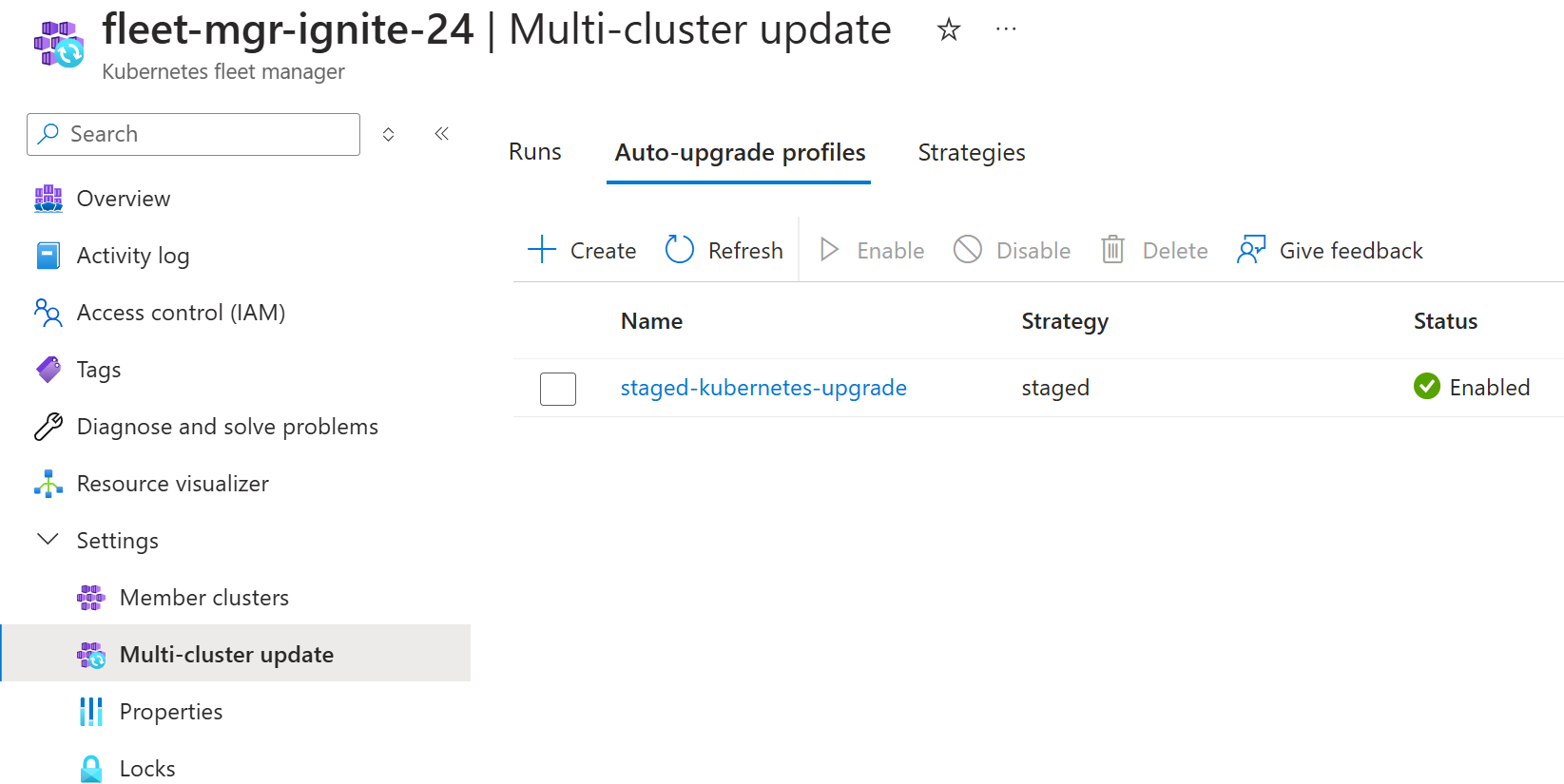Click the favorite star icon
1564x784 pixels.
point(948,30)
